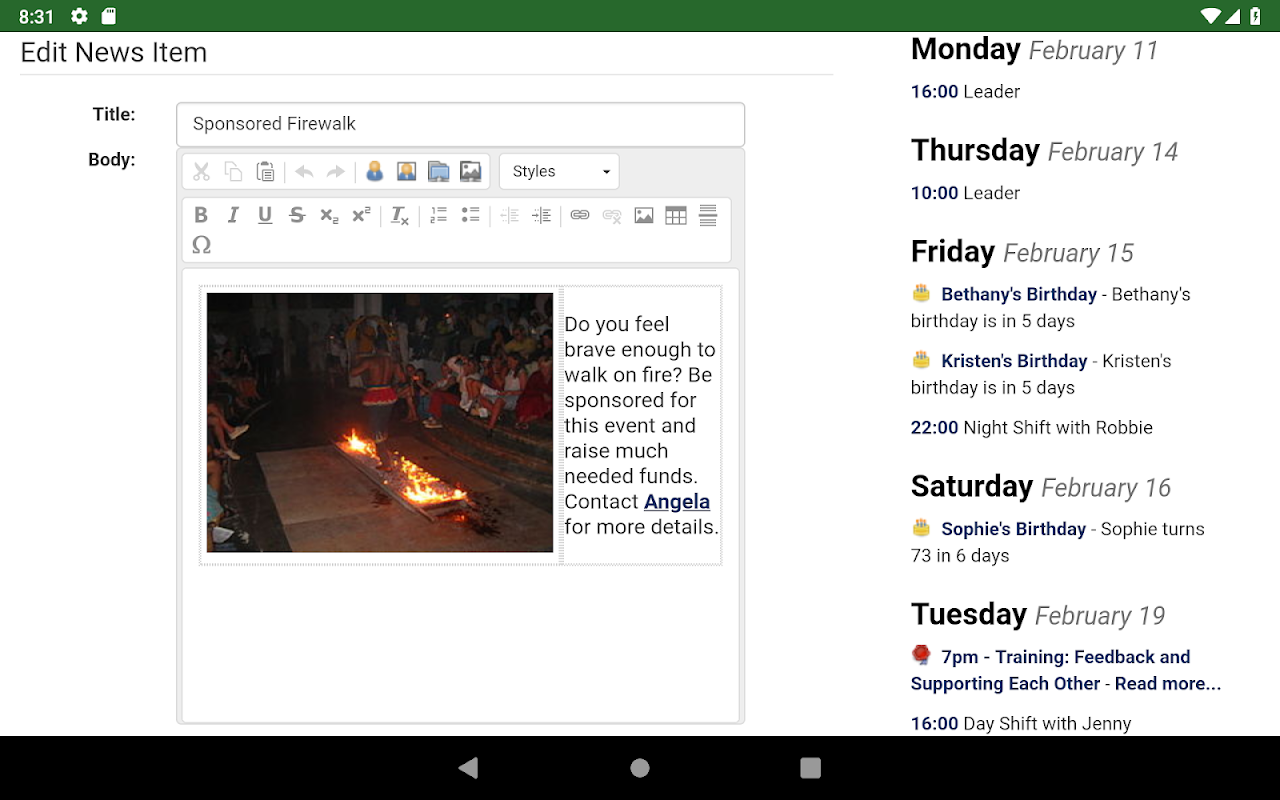The image size is (1280, 800).
Task: Click the superscript icon
Action: (361, 215)
